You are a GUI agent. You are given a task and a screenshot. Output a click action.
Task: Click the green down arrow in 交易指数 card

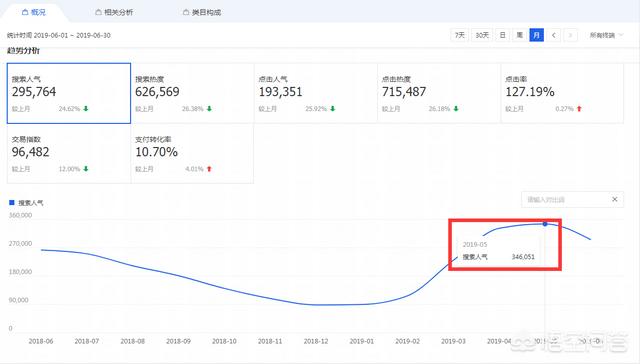click(x=86, y=169)
